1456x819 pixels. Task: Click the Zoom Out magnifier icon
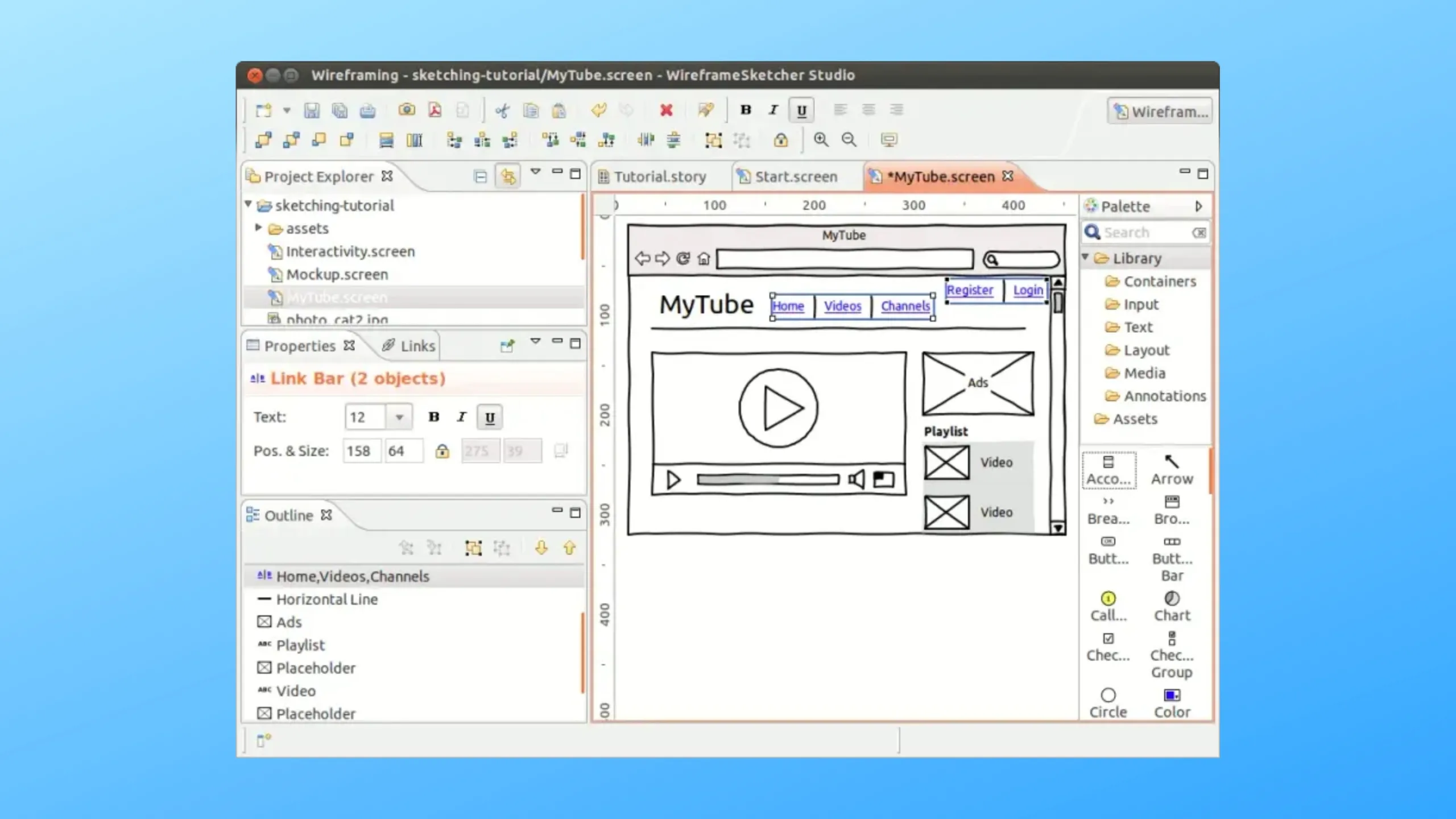tap(849, 140)
